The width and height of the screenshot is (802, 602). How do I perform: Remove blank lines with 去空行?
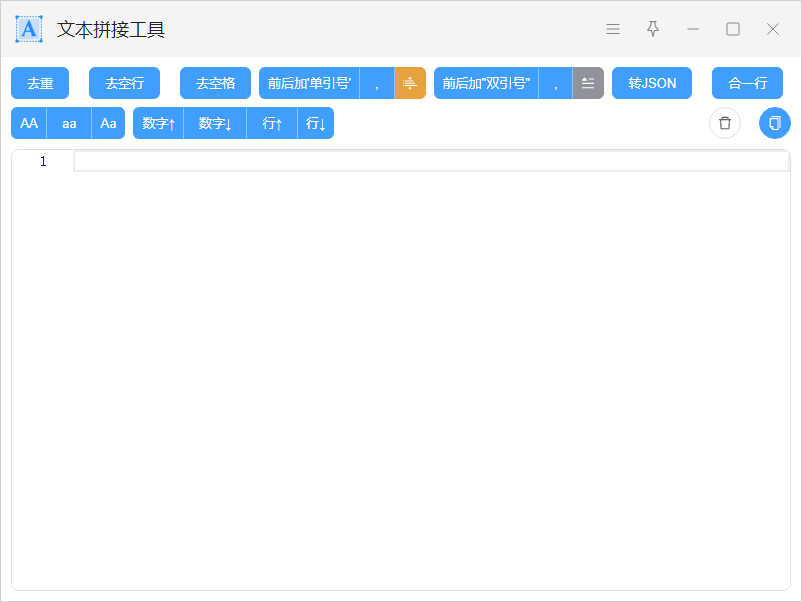[124, 83]
